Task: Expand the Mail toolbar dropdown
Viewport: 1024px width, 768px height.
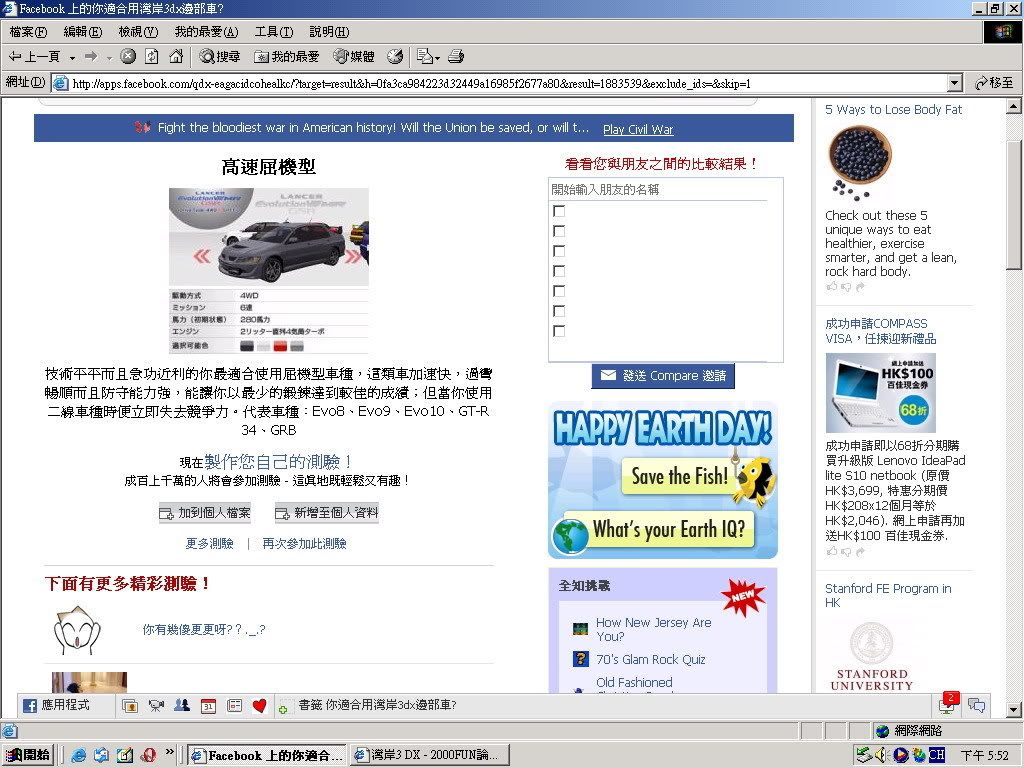Action: [x=437, y=57]
